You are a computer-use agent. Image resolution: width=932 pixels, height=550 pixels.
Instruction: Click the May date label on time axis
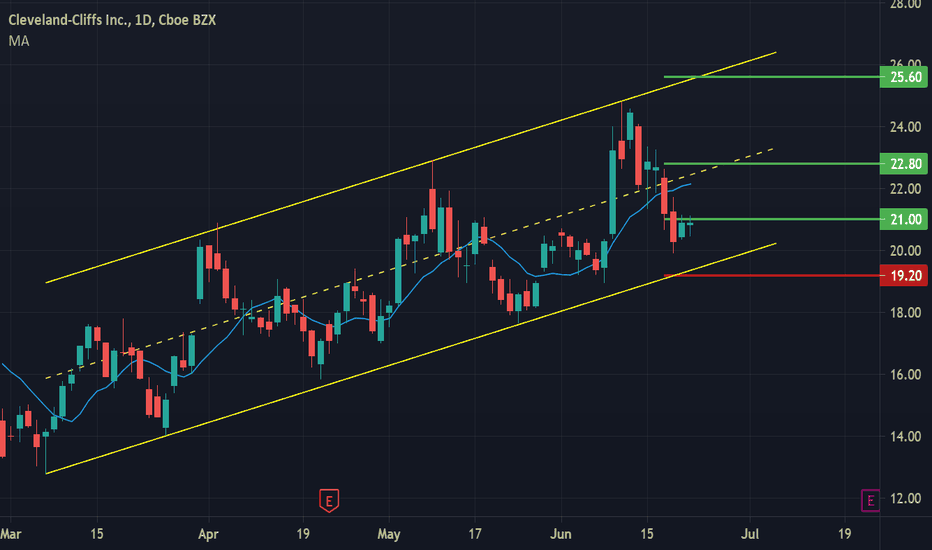[x=389, y=534]
